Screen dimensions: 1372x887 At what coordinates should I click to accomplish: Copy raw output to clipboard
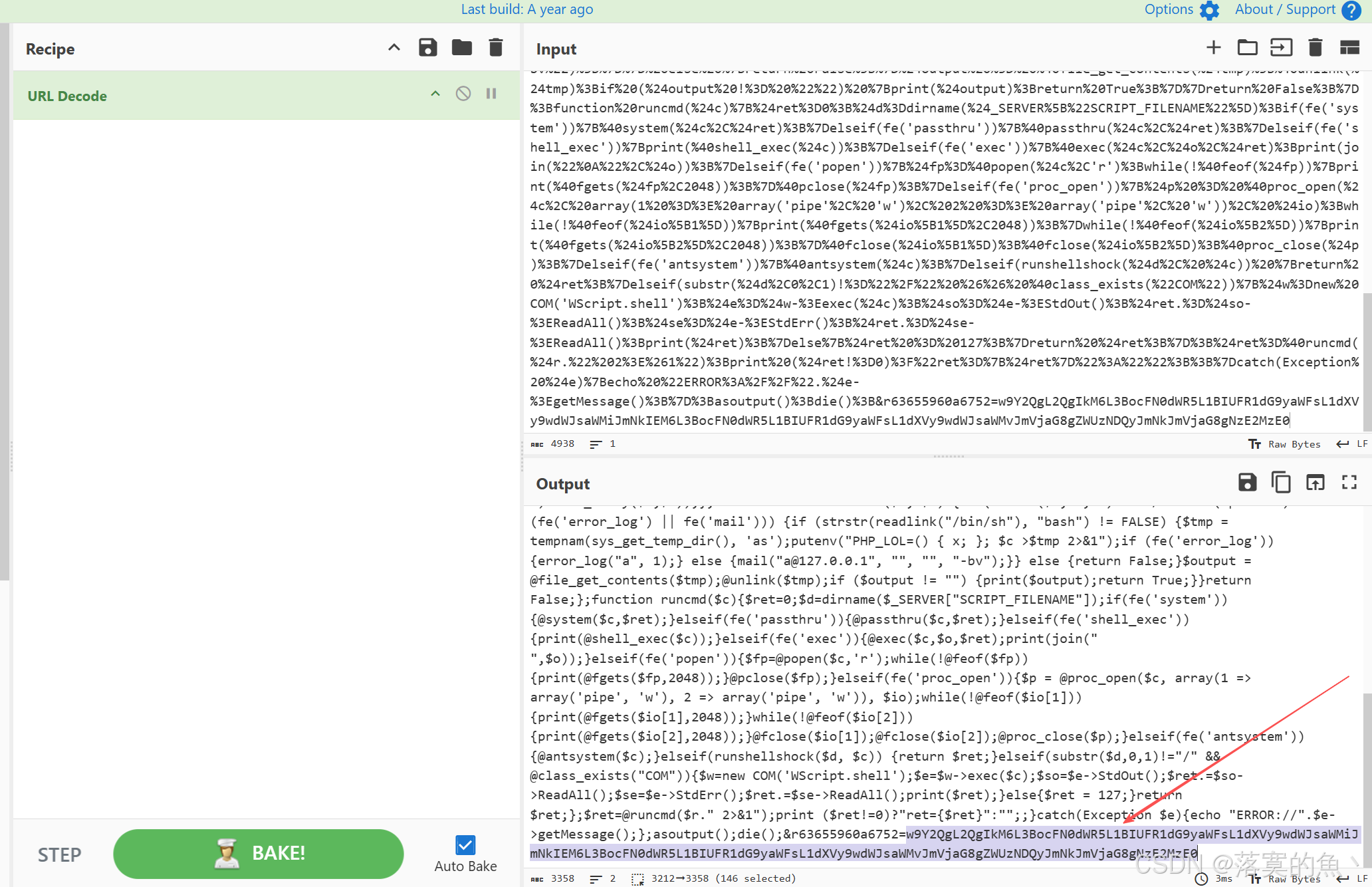[x=1280, y=483]
